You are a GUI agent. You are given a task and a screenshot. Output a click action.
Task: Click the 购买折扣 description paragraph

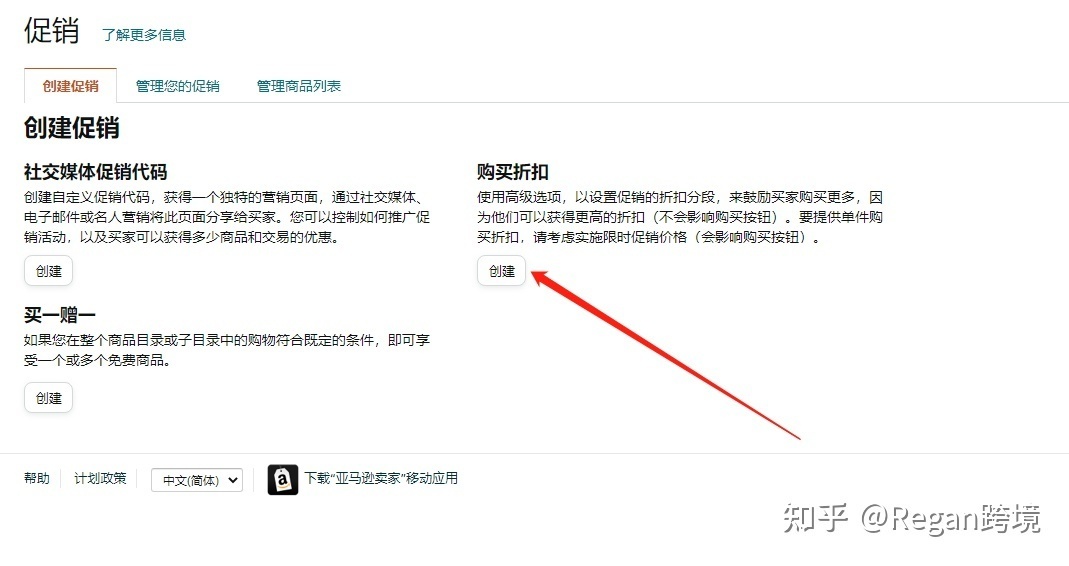(680, 217)
